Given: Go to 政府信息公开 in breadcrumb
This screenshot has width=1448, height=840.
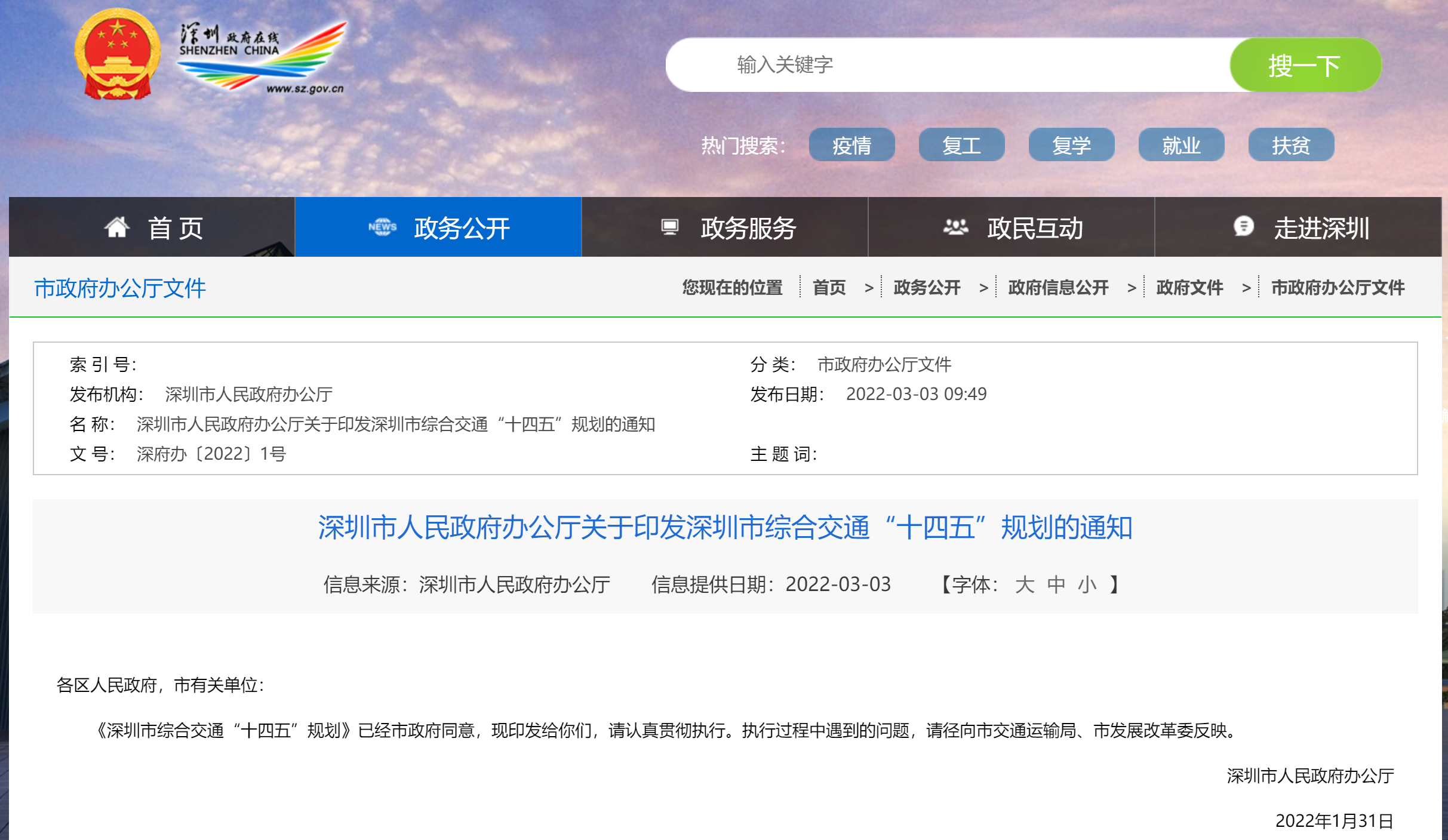Looking at the screenshot, I should point(1058,288).
